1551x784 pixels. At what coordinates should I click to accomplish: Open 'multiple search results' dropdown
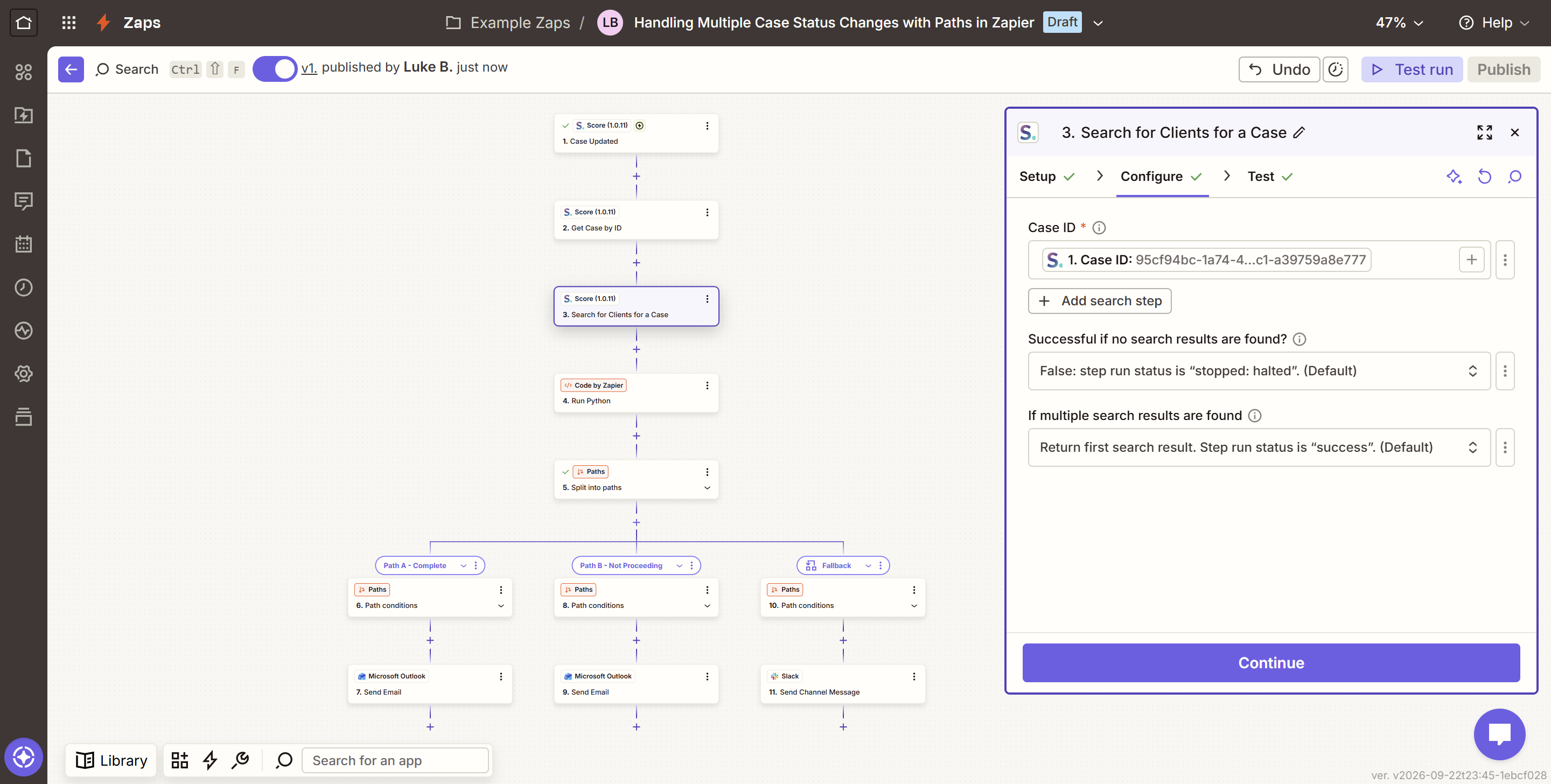pyautogui.click(x=1259, y=447)
